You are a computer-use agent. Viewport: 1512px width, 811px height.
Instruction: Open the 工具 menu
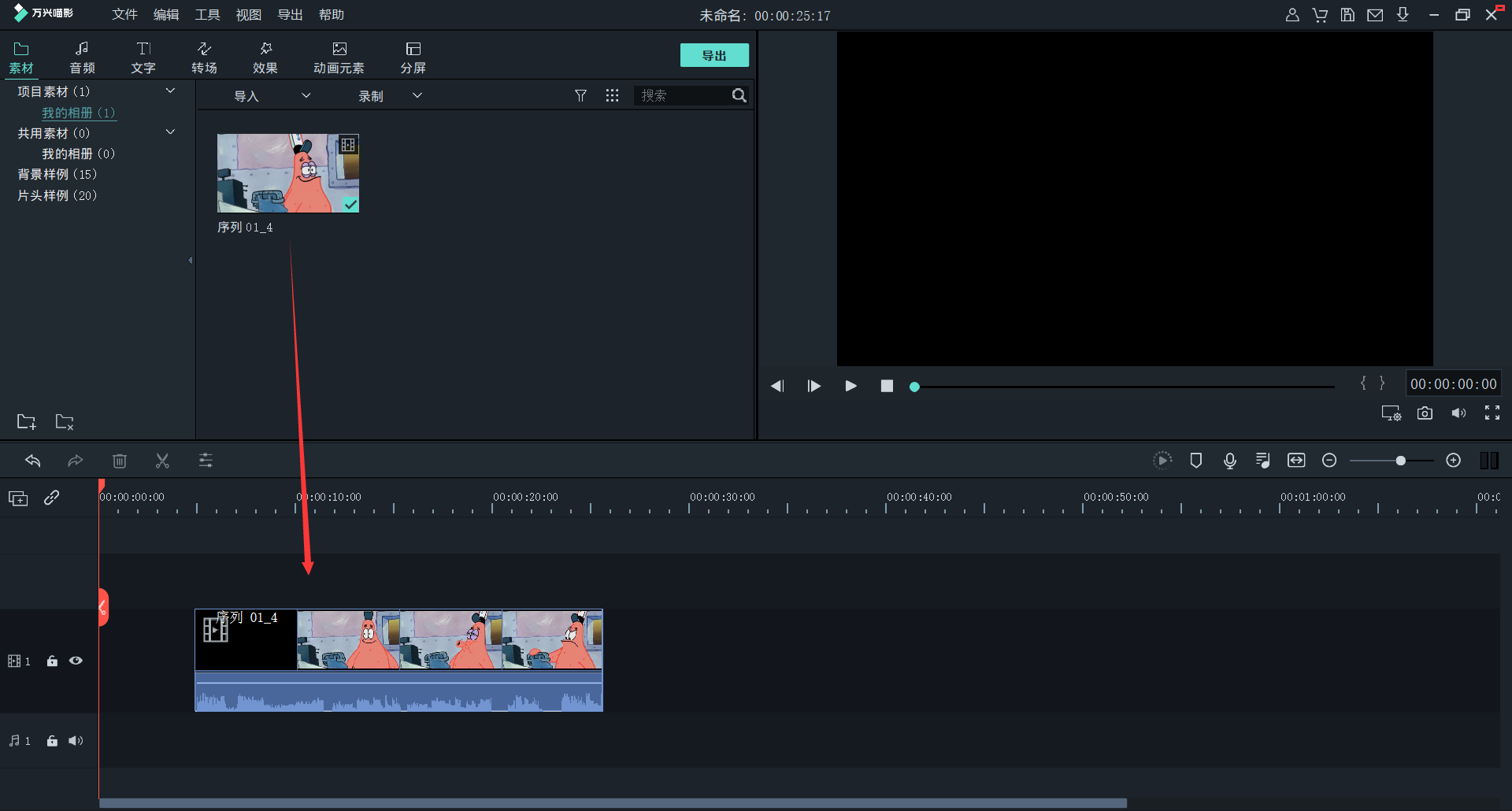(x=207, y=15)
